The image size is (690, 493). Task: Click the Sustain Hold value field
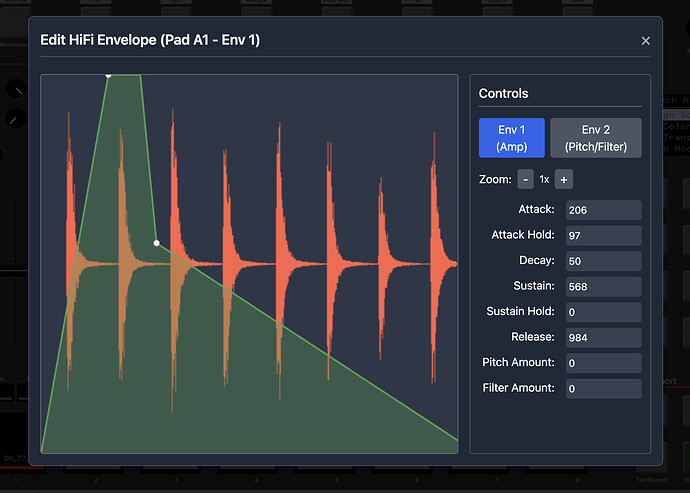coord(603,312)
